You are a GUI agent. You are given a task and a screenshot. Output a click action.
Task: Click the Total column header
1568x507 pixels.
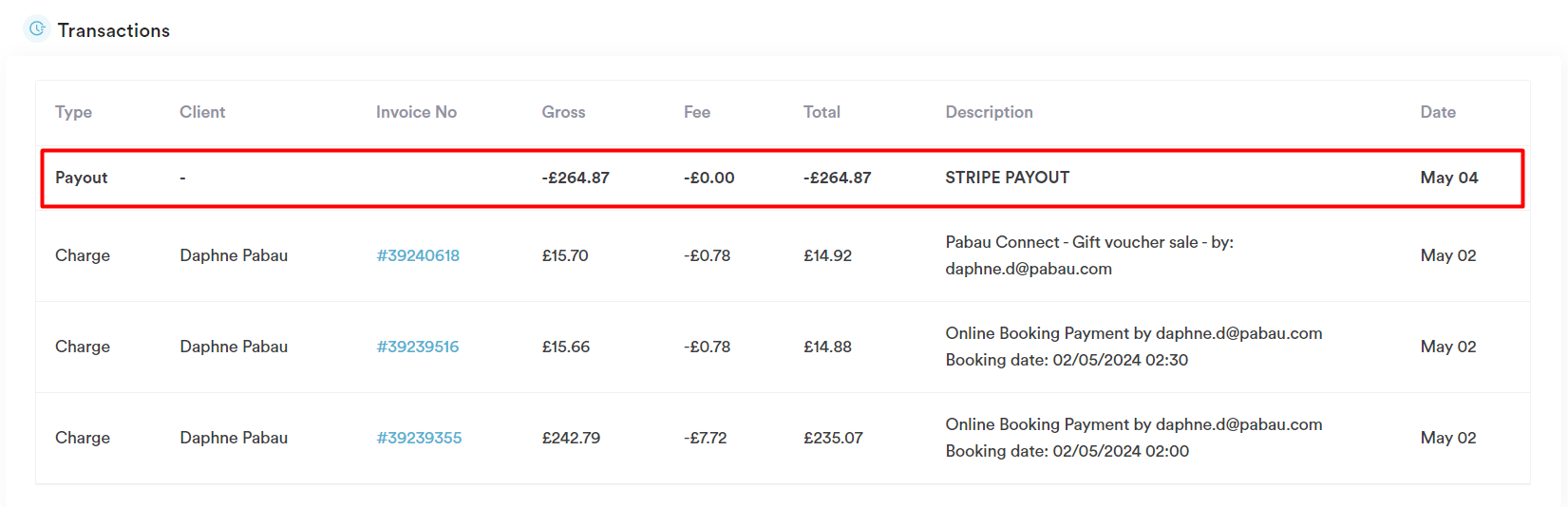tap(822, 112)
